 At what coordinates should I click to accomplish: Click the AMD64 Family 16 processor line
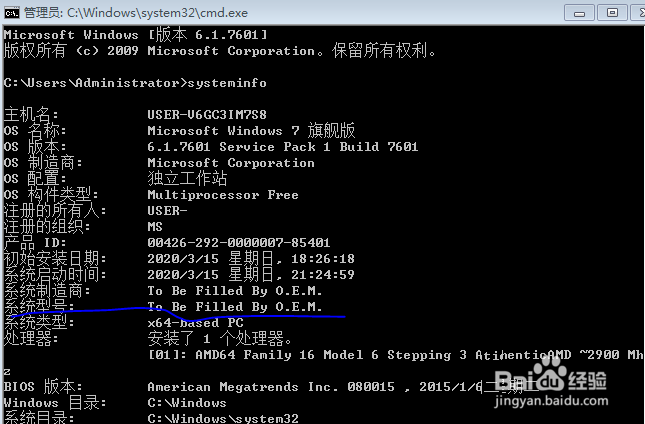pos(395,355)
